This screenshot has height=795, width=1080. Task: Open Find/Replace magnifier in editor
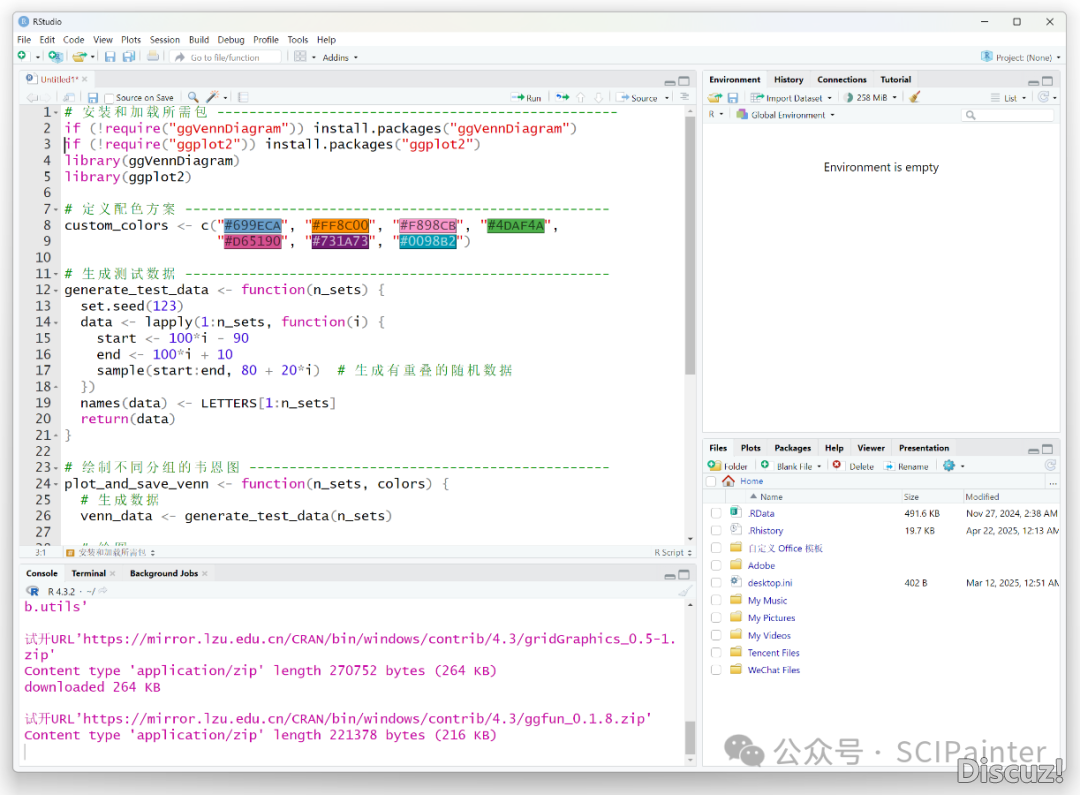tap(193, 98)
